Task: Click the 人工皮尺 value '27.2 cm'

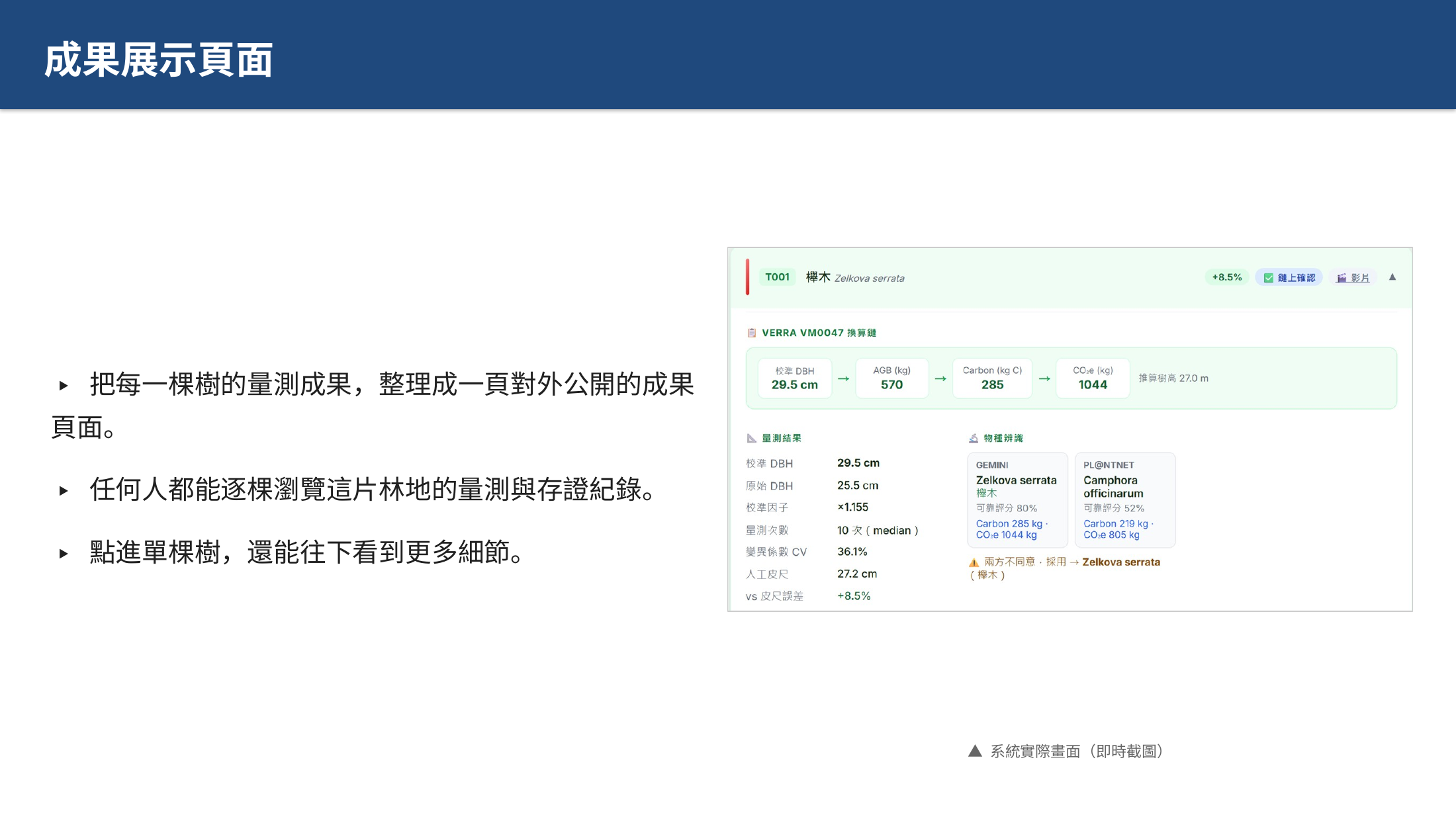Action: pyautogui.click(x=857, y=574)
